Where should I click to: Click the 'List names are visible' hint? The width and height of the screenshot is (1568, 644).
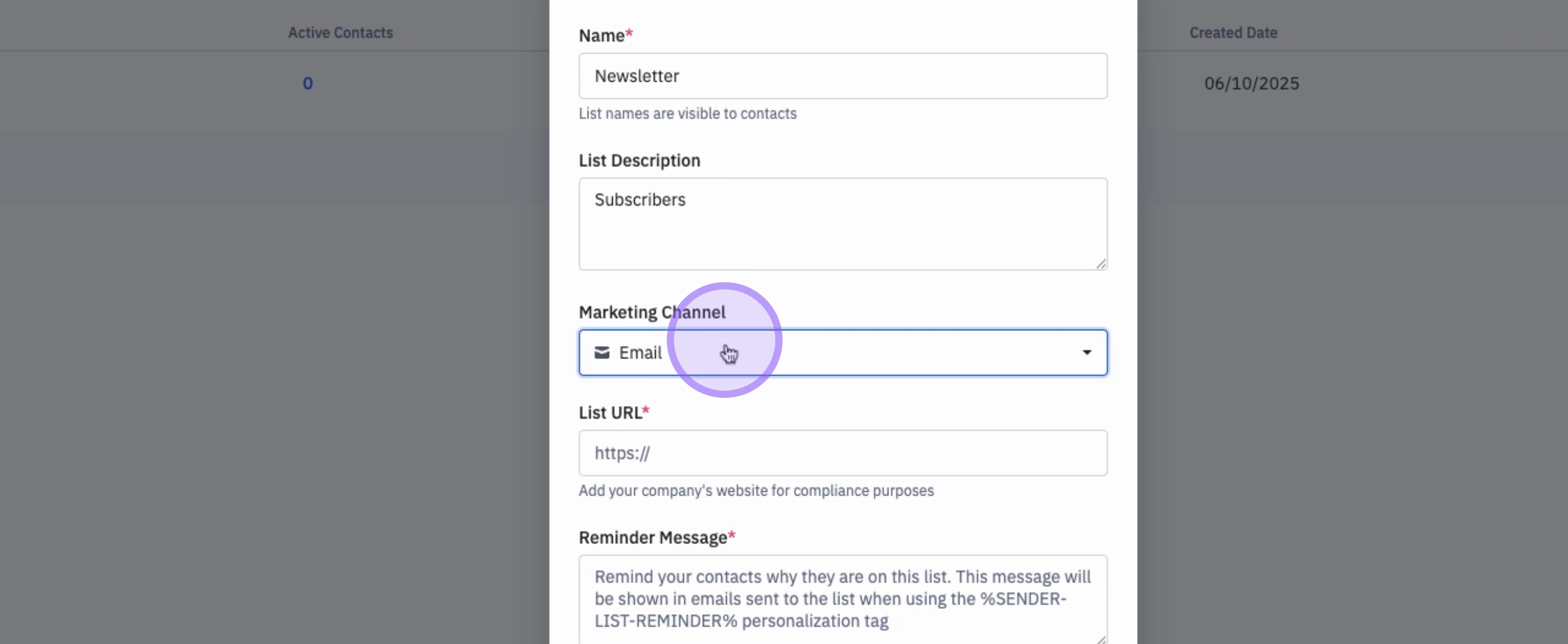pyautogui.click(x=687, y=114)
